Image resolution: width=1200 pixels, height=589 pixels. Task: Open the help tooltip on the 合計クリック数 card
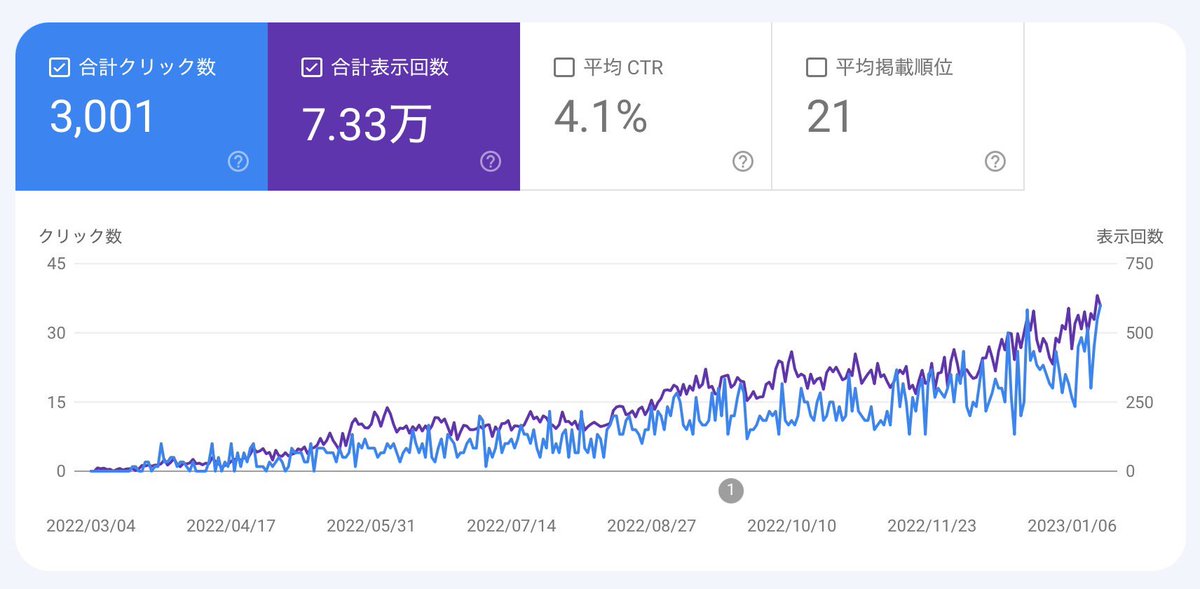pos(238,161)
